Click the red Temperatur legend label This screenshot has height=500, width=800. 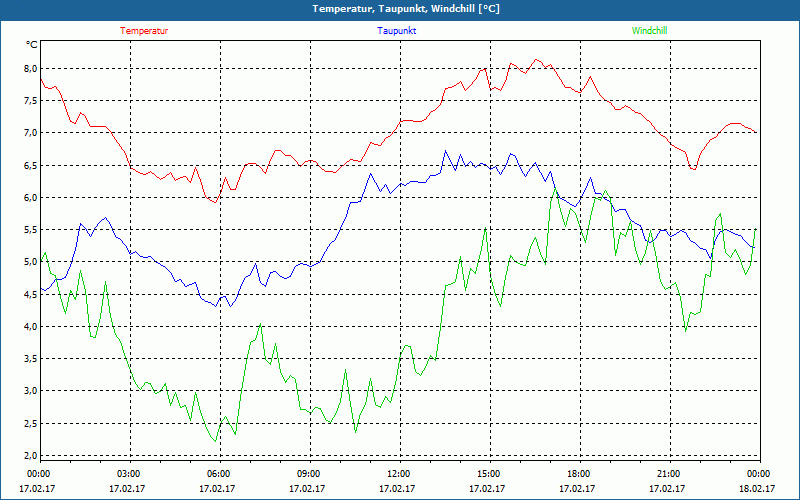pos(144,31)
